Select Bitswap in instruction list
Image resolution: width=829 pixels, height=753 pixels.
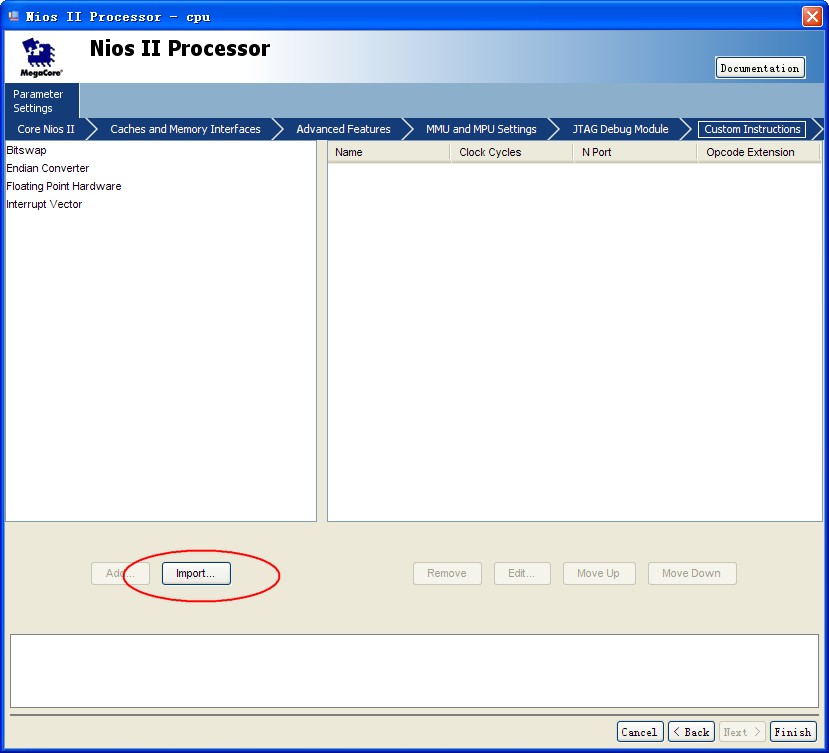coord(27,150)
